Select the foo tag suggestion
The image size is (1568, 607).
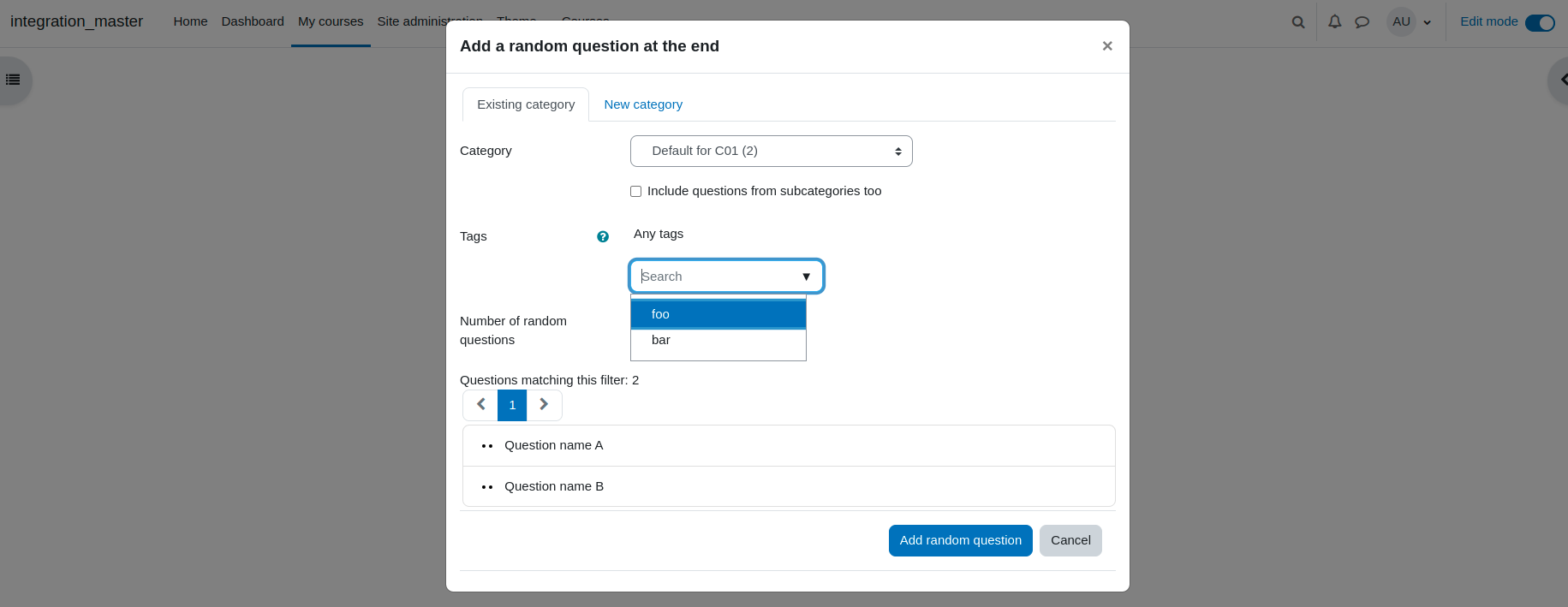718,314
